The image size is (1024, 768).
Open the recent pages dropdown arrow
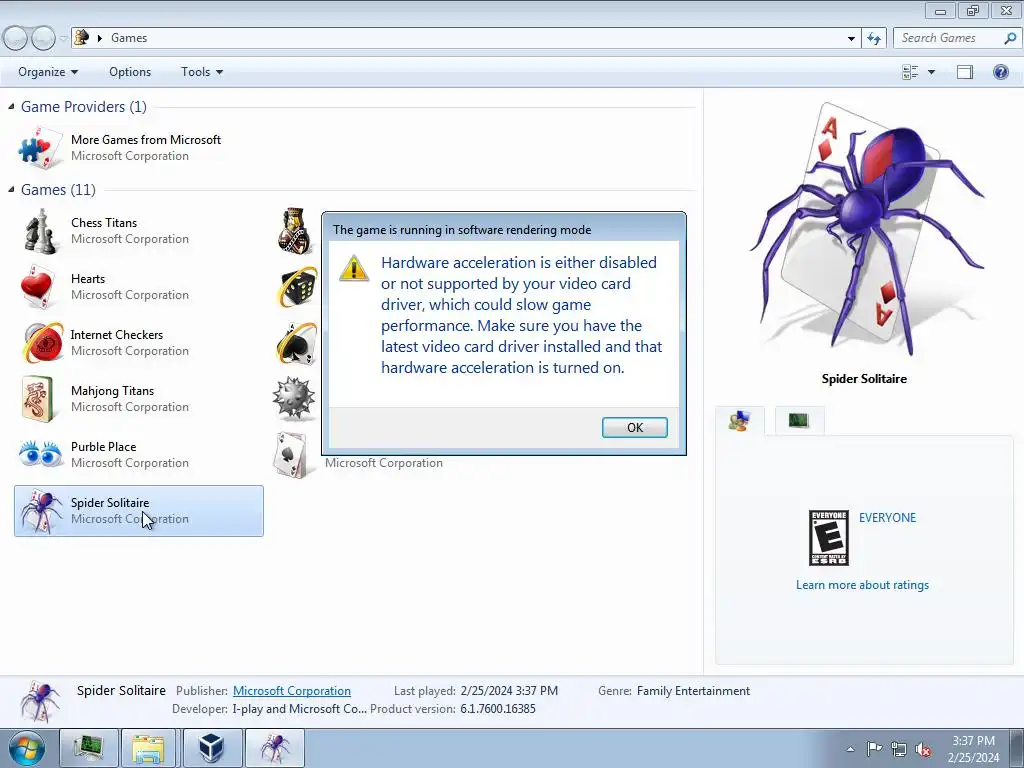tap(63, 39)
